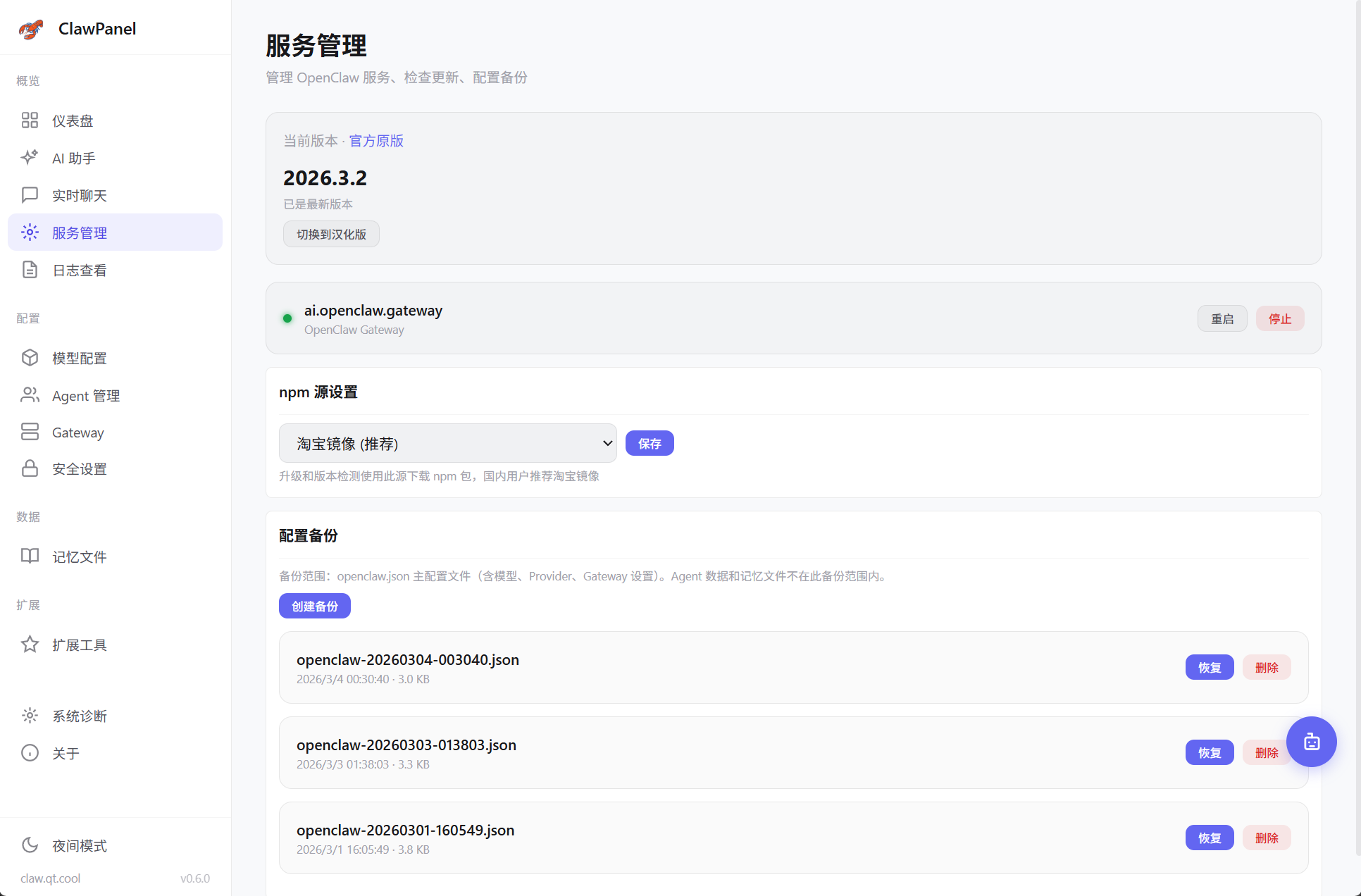
Task: Delete openclaw-20260303-013803.json backup
Action: click(1267, 752)
